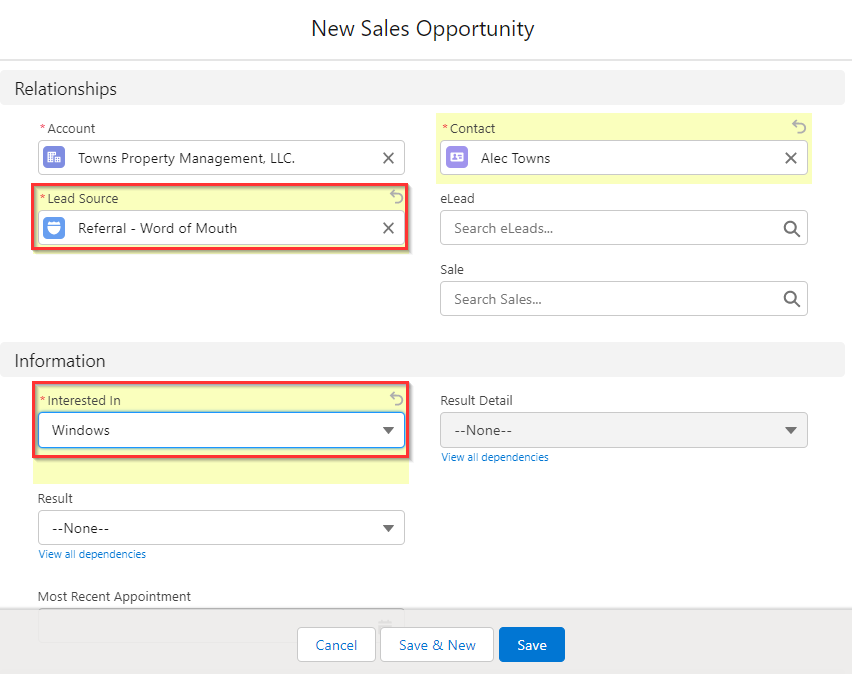Click the undo arrow on the Contact field

[x=798, y=127]
